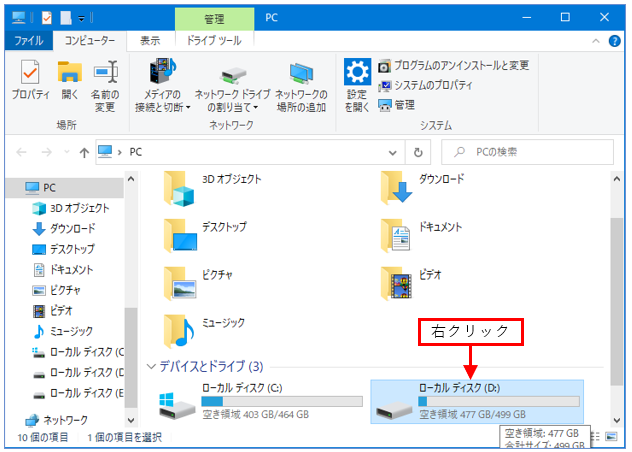Click the title bar New Folder icon

click(x=65, y=18)
